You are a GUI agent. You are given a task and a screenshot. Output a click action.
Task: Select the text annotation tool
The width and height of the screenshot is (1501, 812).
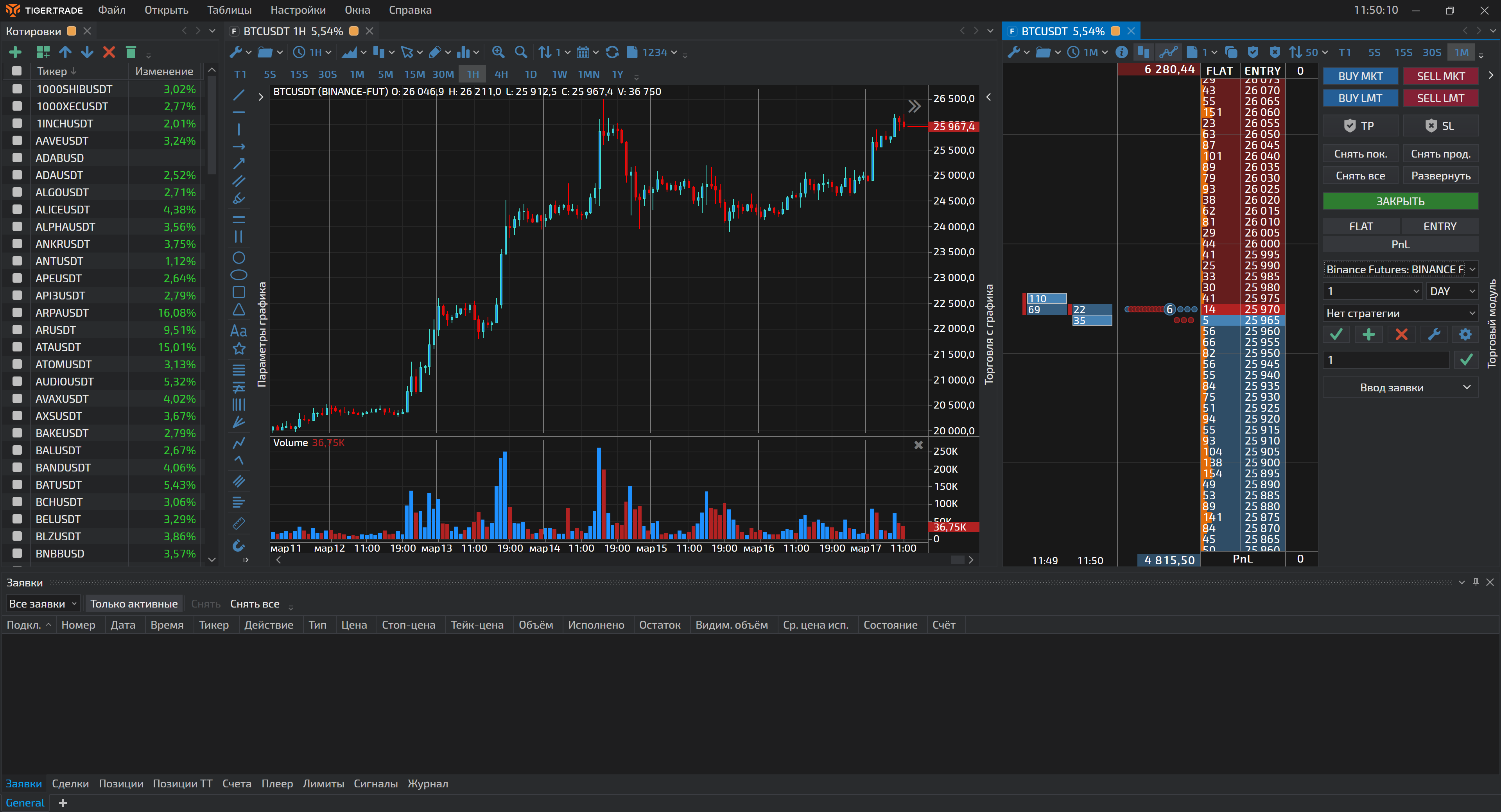(239, 331)
